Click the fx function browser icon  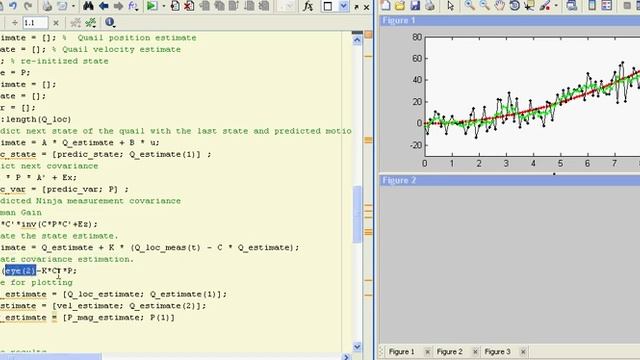[308, 6]
